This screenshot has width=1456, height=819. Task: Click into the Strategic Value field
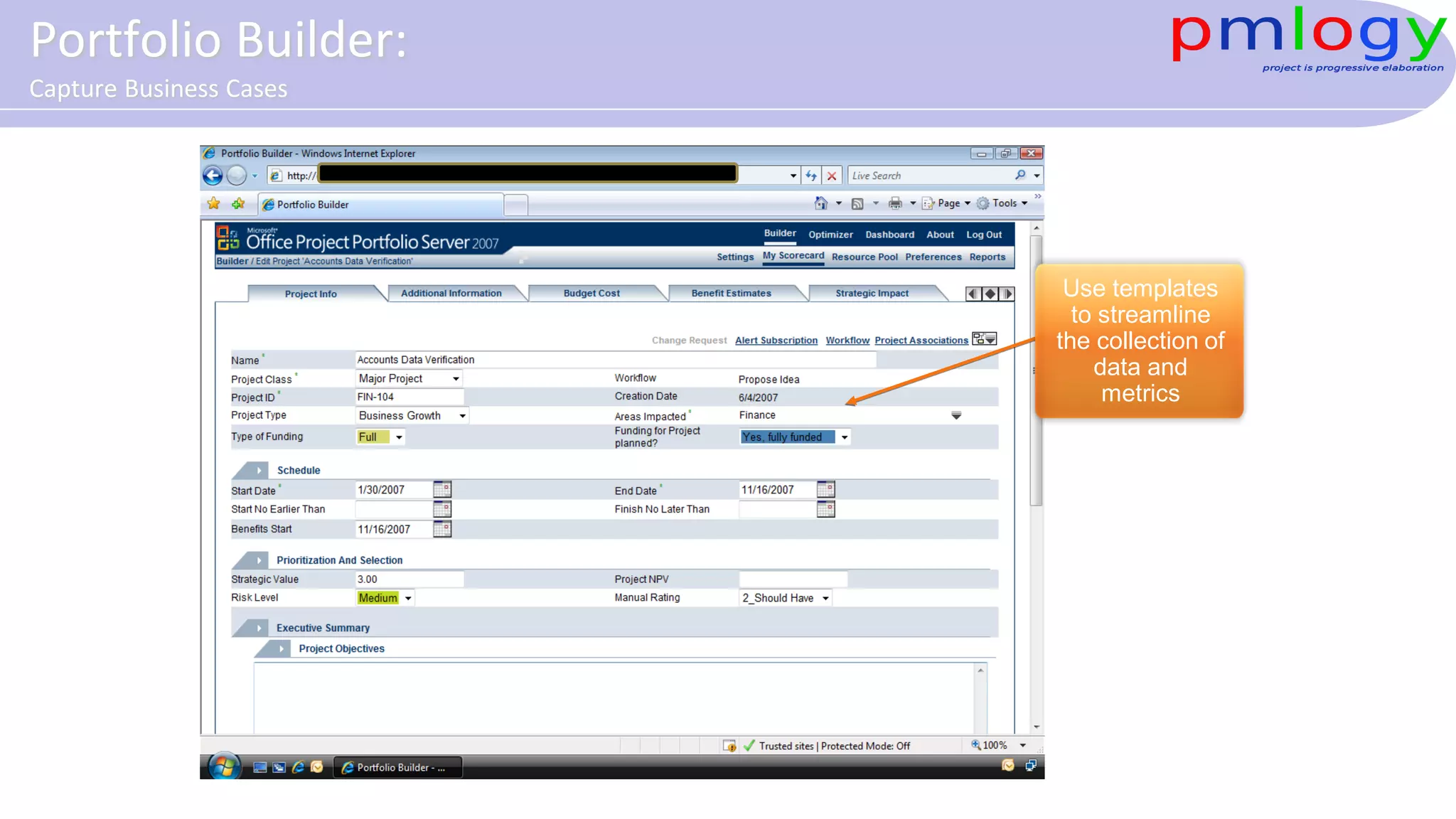[409, 579]
